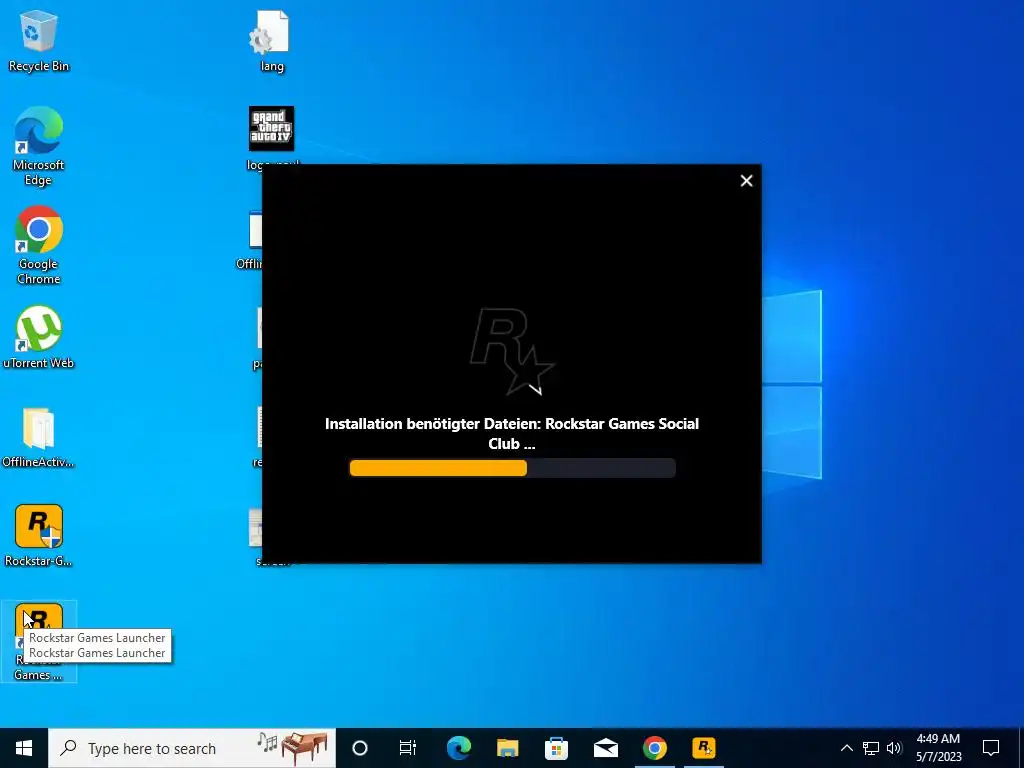The height and width of the screenshot is (768, 1024).
Task: Open Task View in the taskbar
Action: (x=408, y=748)
